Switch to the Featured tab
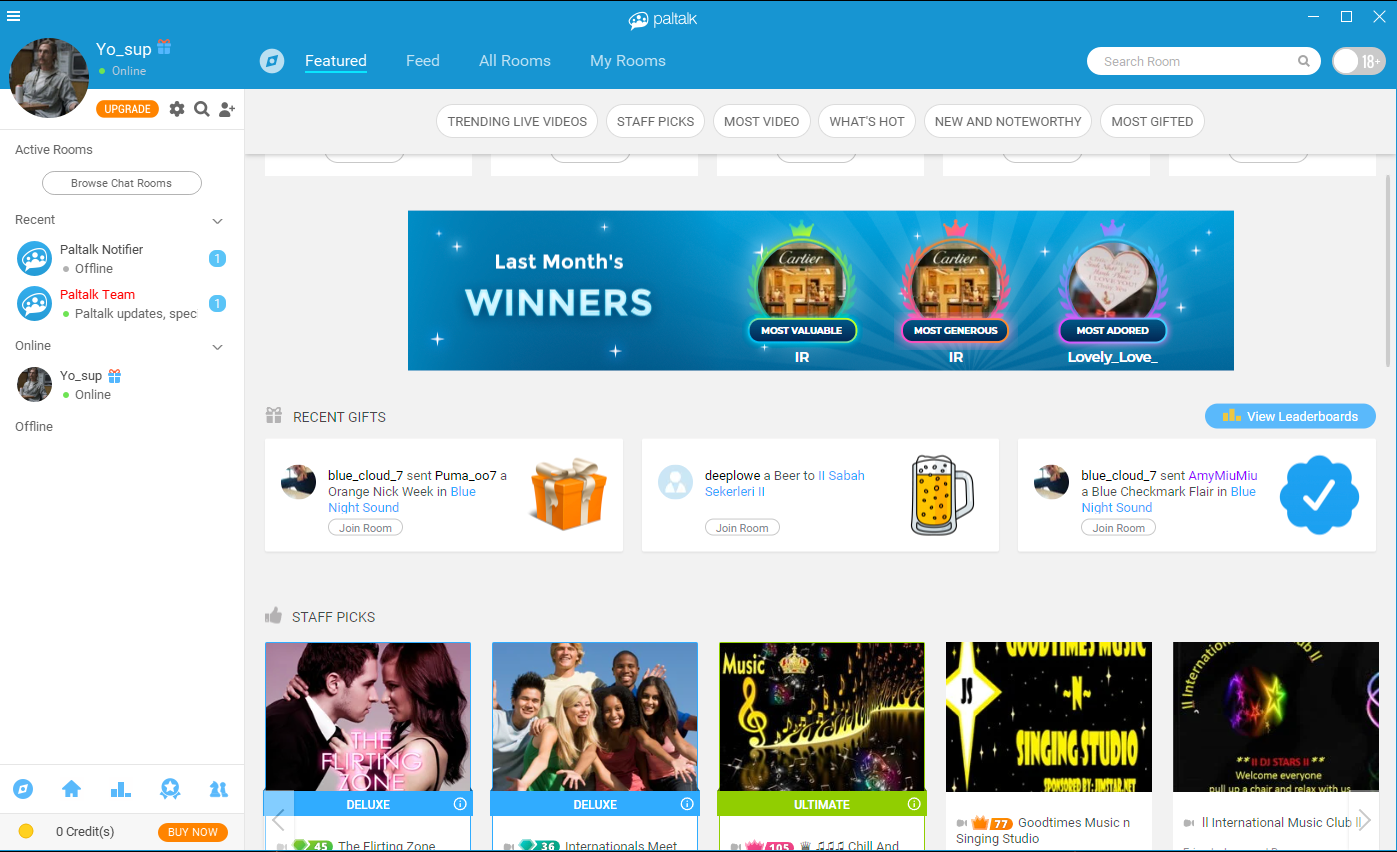The height and width of the screenshot is (852, 1397). [x=336, y=61]
